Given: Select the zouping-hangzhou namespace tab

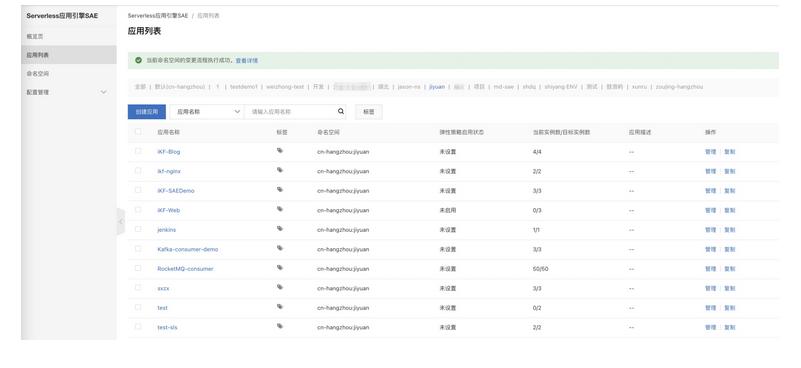Looking at the screenshot, I should (x=679, y=87).
